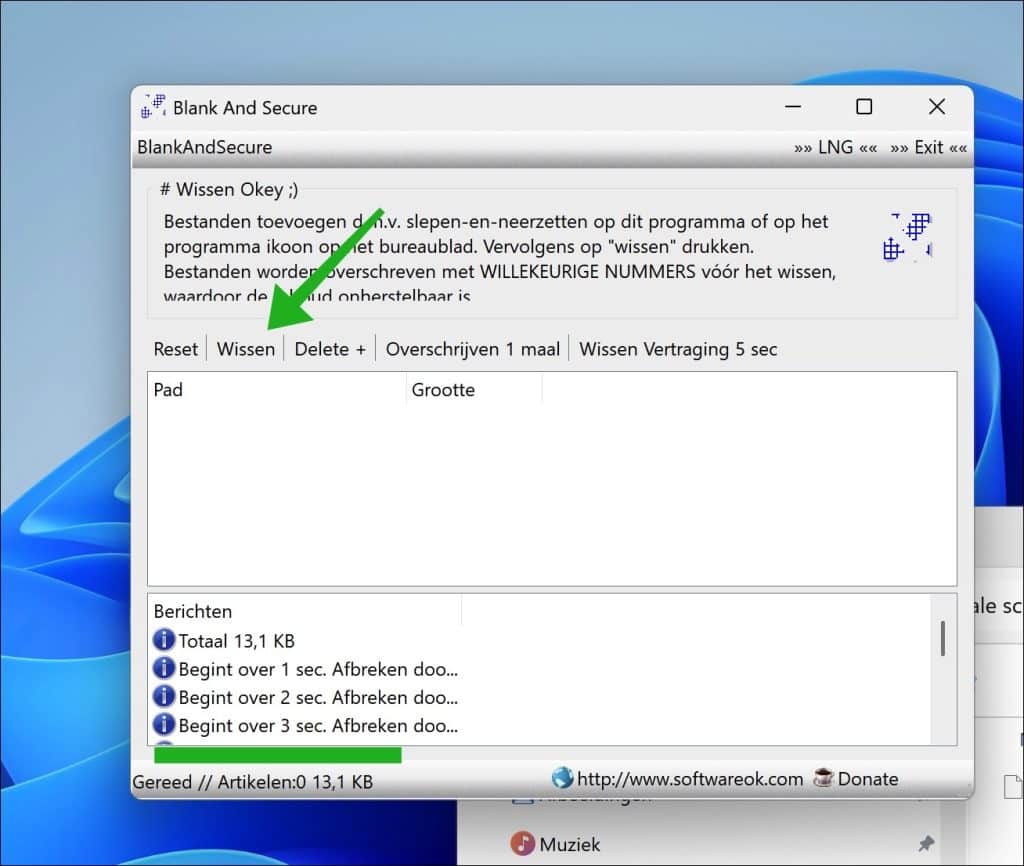Click the blue pixel logo in the info panel

click(x=907, y=236)
